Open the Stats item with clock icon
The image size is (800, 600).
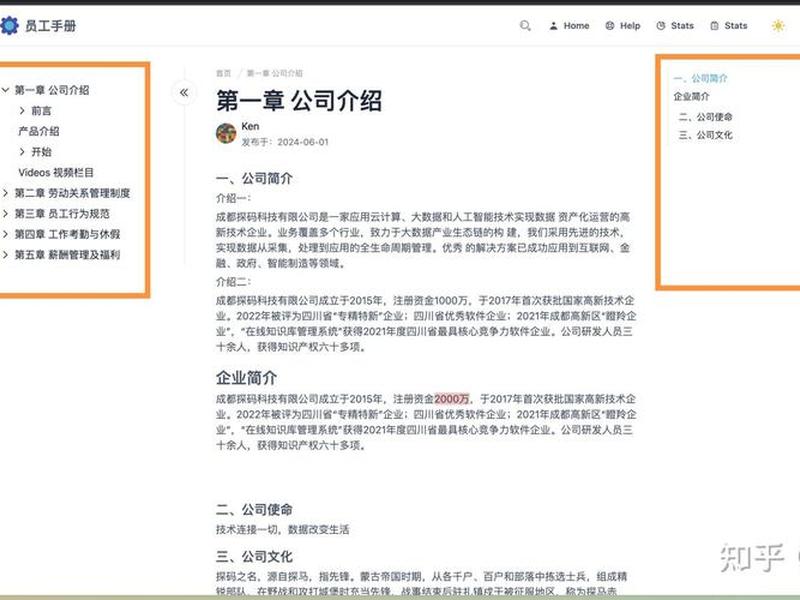point(675,26)
